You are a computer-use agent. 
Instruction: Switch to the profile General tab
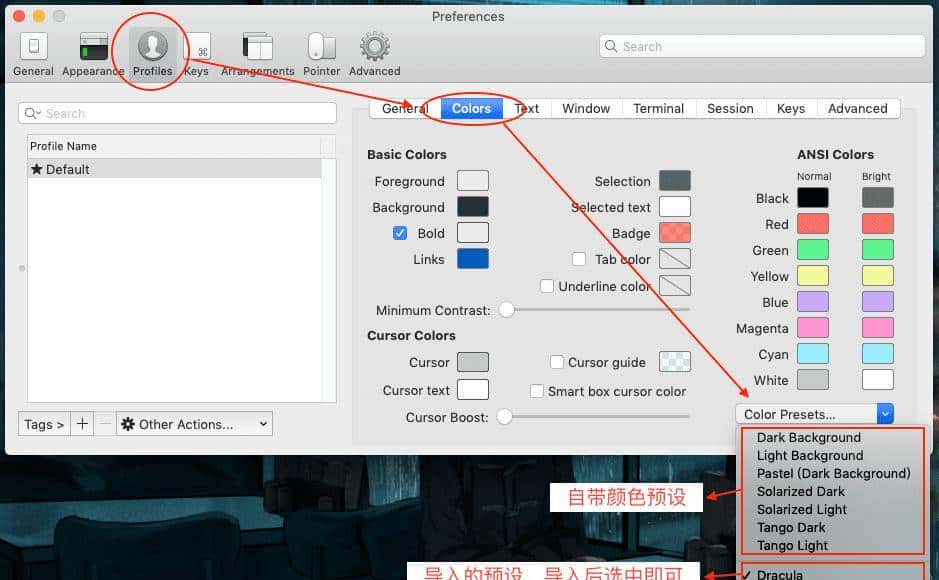pyautogui.click(x=405, y=108)
